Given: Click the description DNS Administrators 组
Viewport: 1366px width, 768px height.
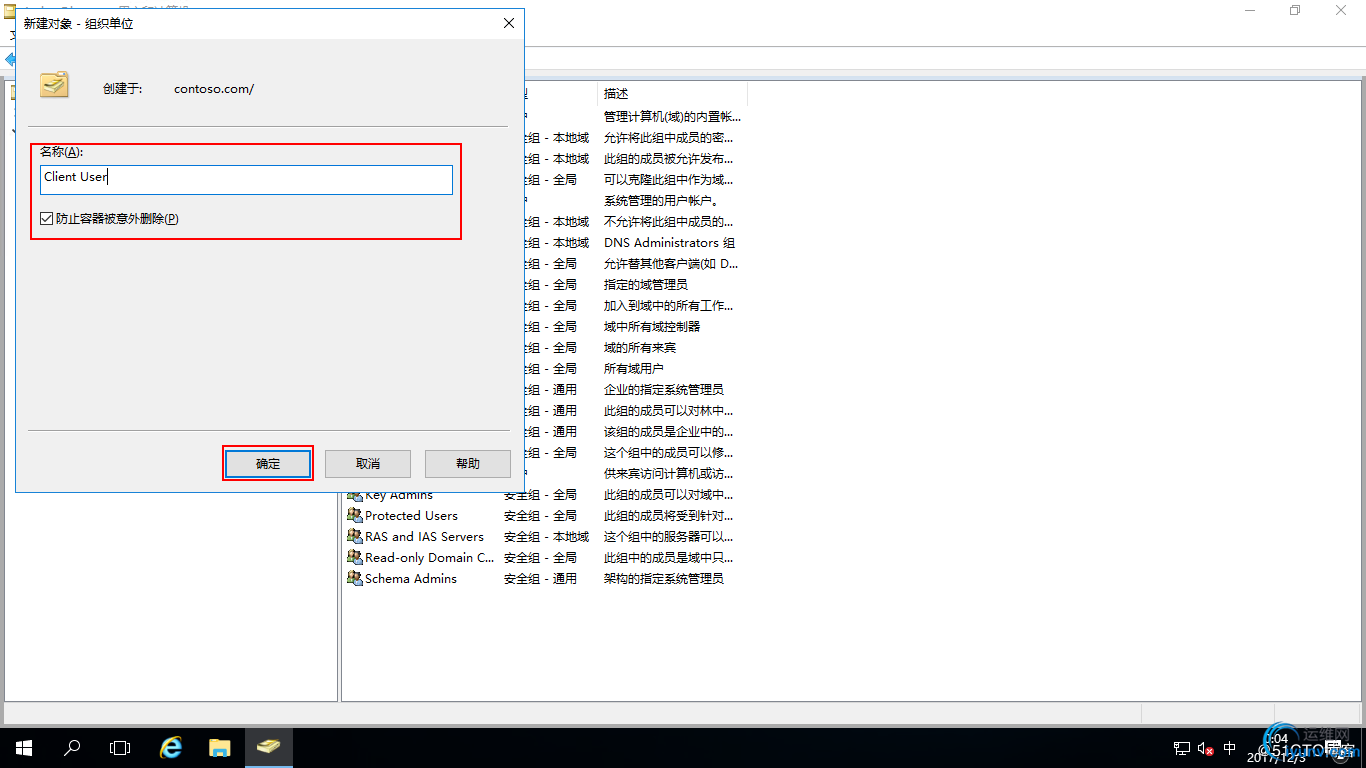Looking at the screenshot, I should (669, 242).
